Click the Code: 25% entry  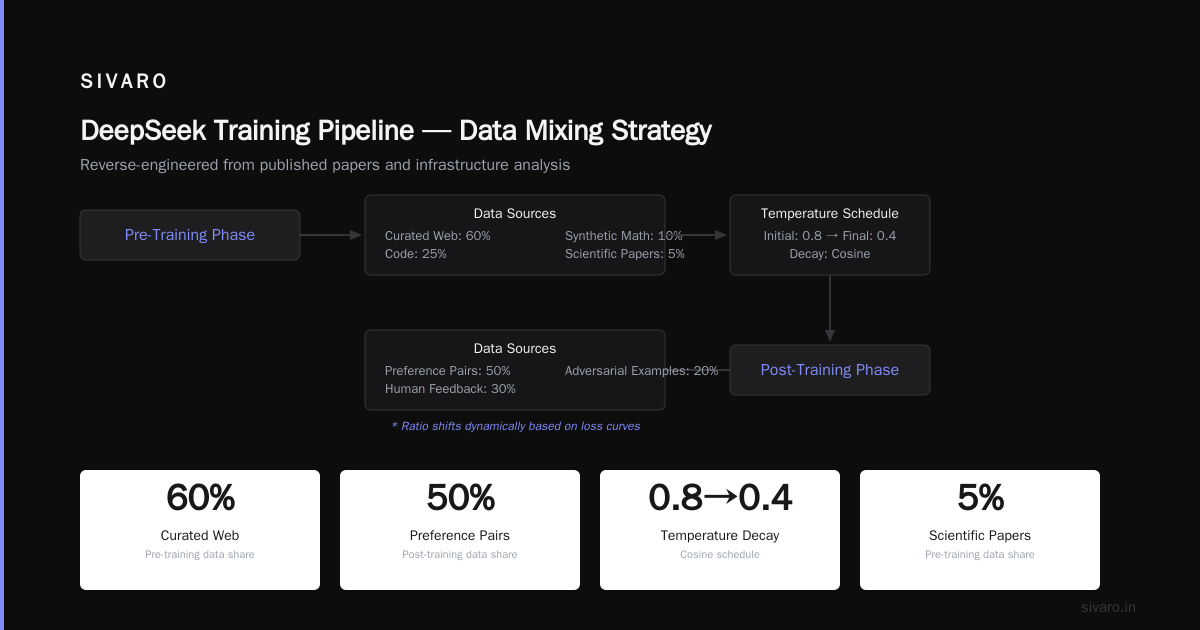pyautogui.click(x=416, y=254)
